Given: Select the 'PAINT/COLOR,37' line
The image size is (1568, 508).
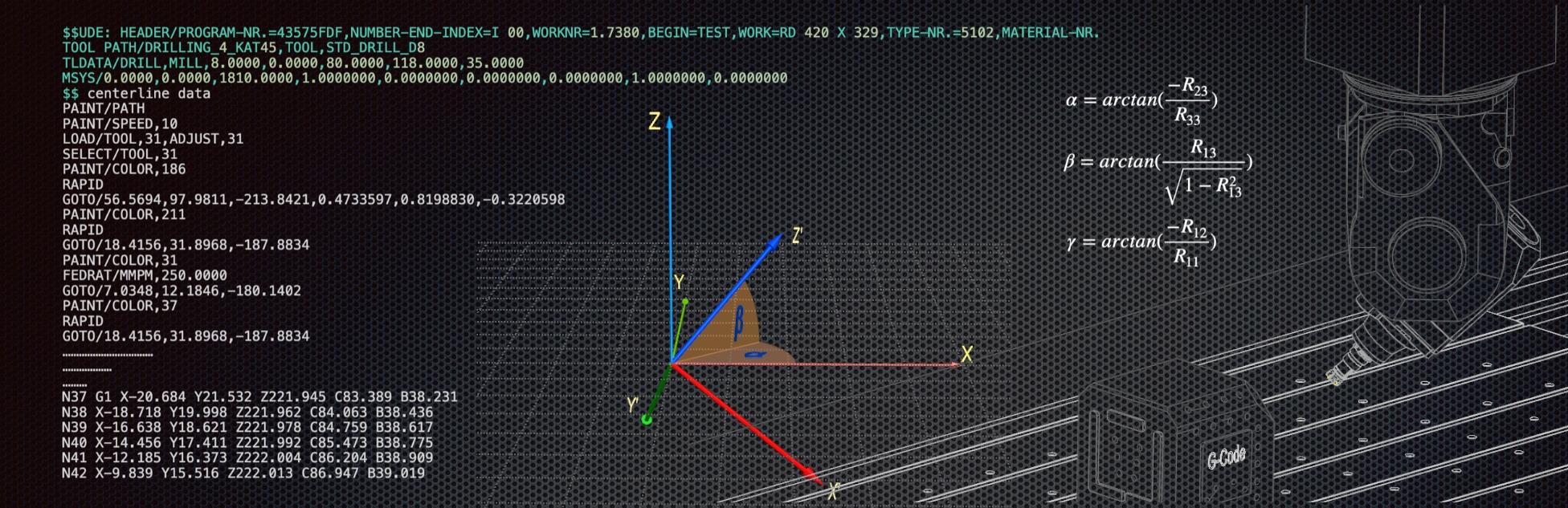Looking at the screenshot, I should (120, 306).
